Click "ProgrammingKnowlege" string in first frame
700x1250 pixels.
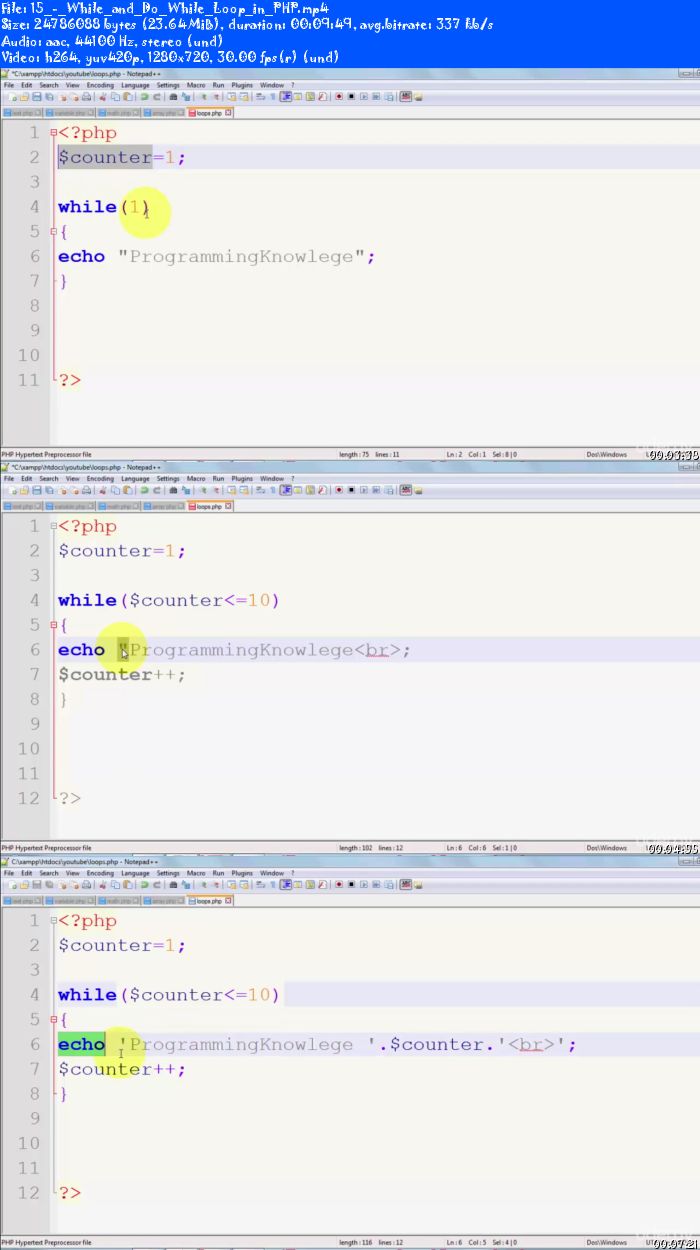pos(241,257)
